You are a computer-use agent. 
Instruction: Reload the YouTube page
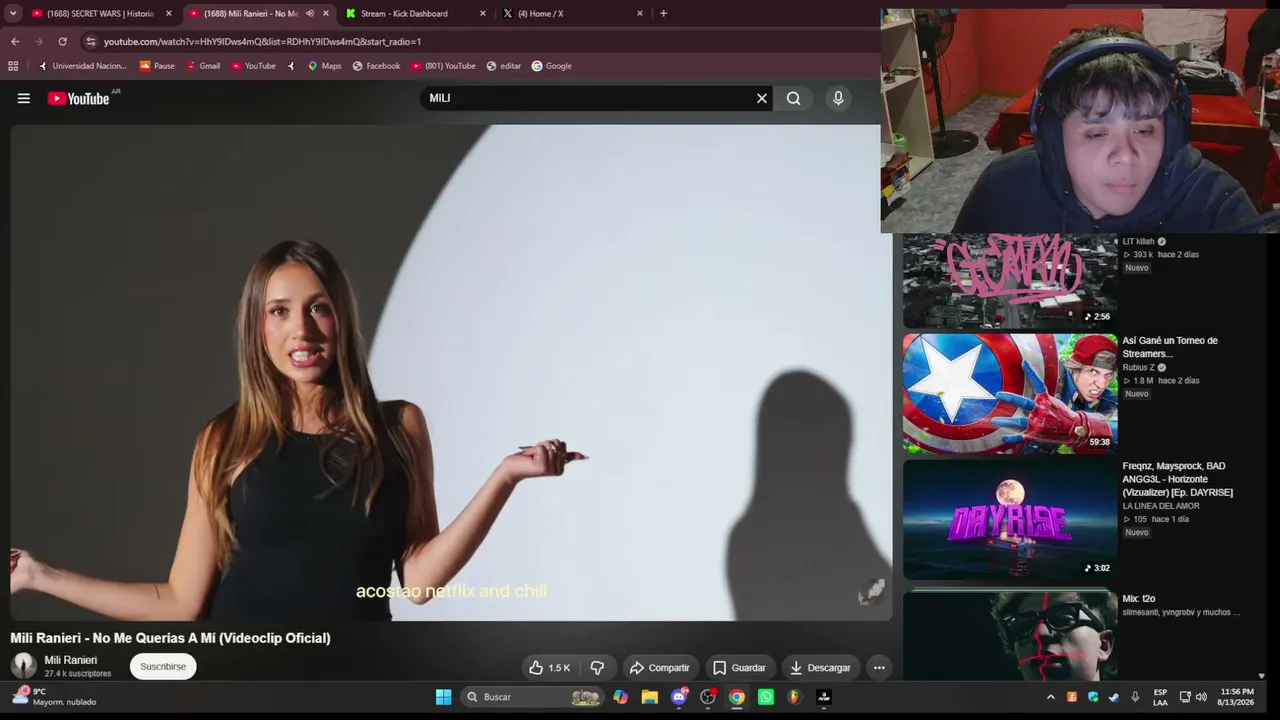click(x=62, y=41)
